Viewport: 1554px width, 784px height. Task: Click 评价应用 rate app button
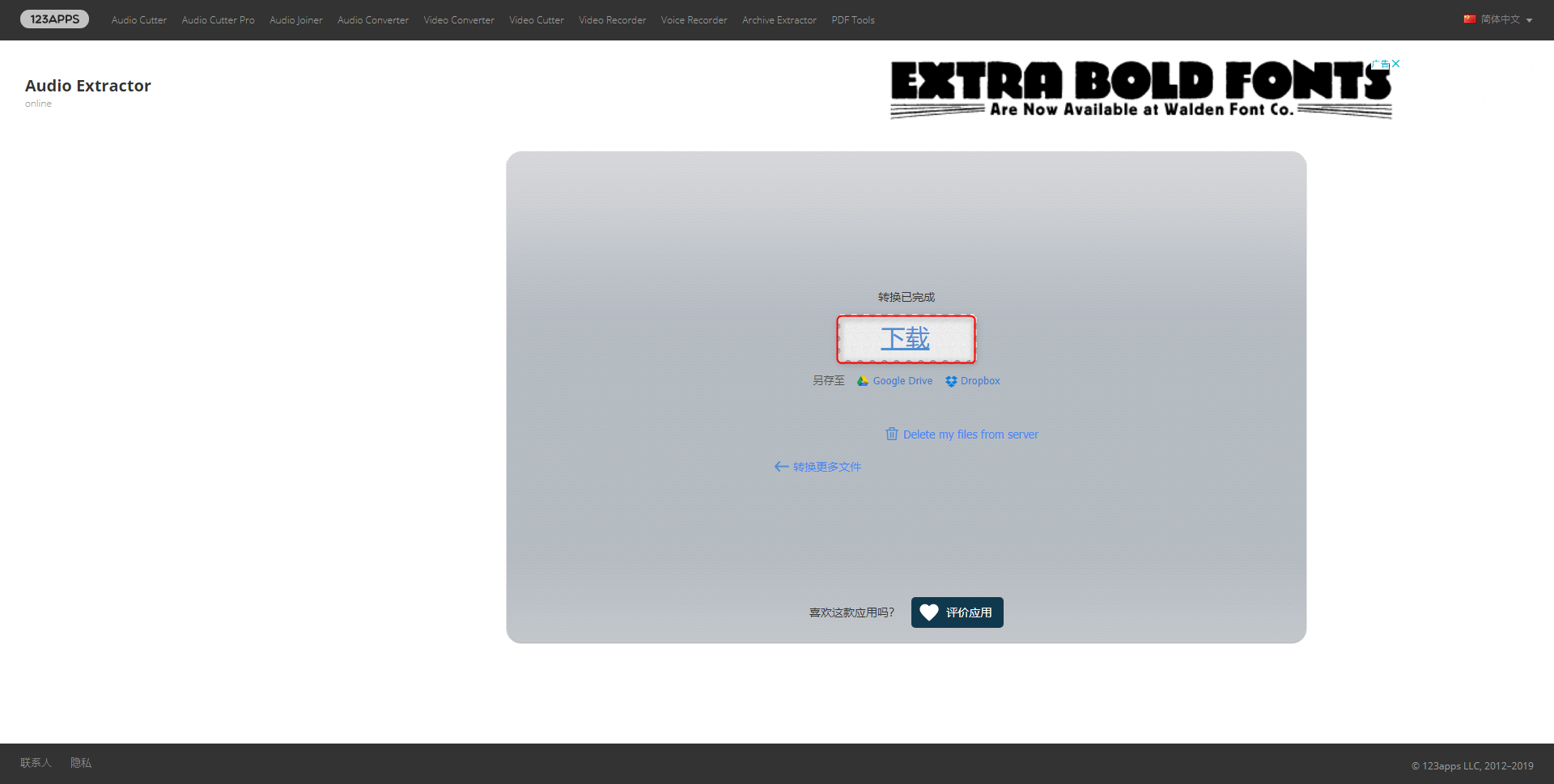pyautogui.click(x=957, y=612)
